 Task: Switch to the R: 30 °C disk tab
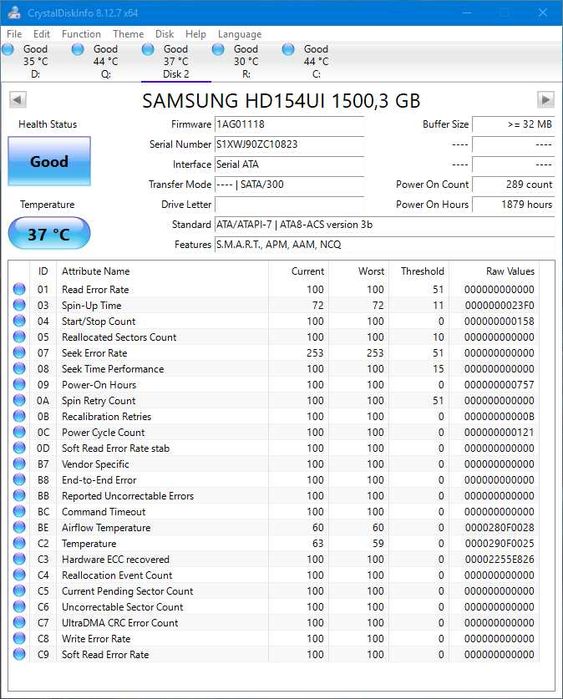coord(246,62)
